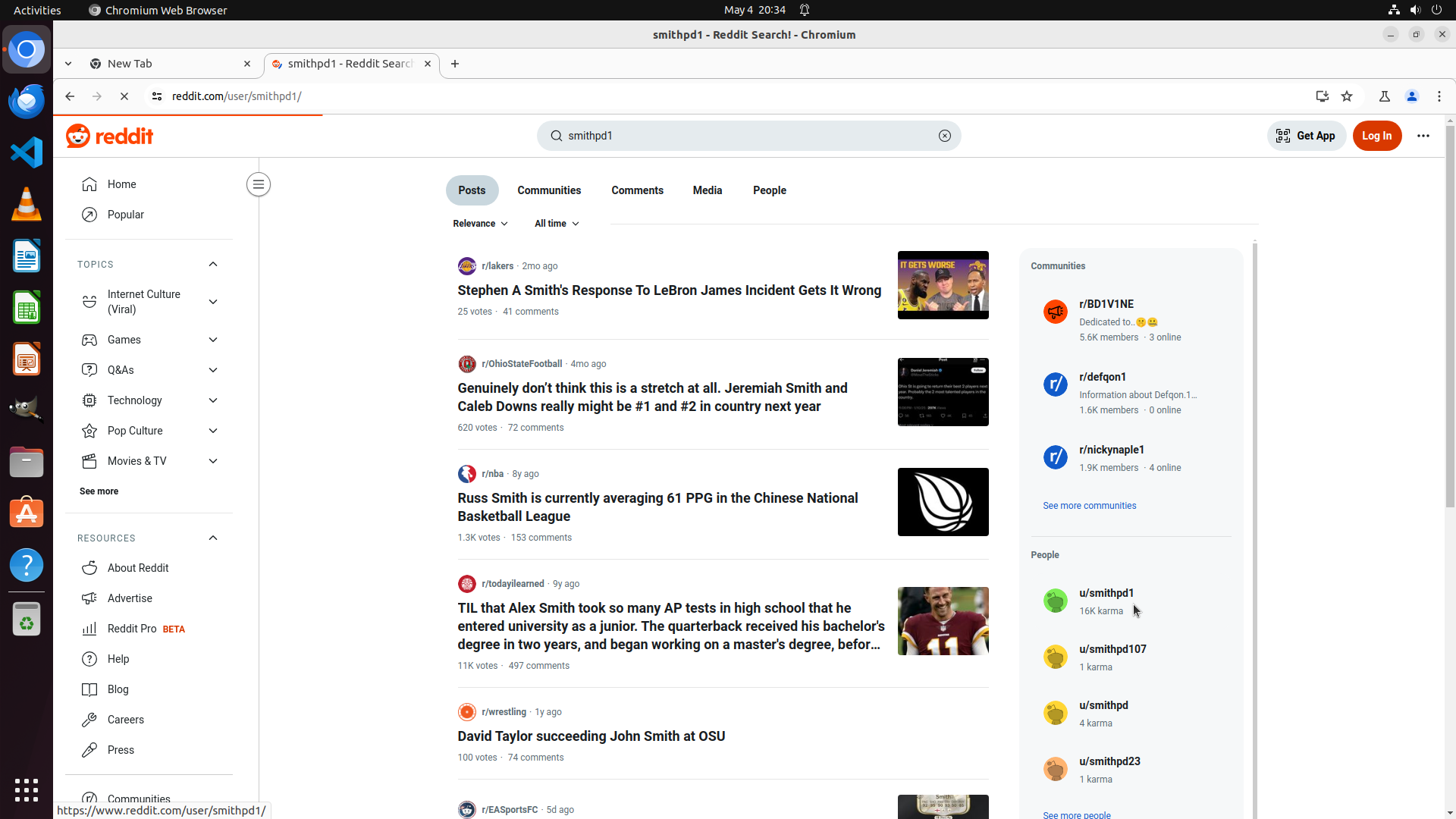
Task: Click the search box containing smithpd1
Action: pyautogui.click(x=748, y=136)
